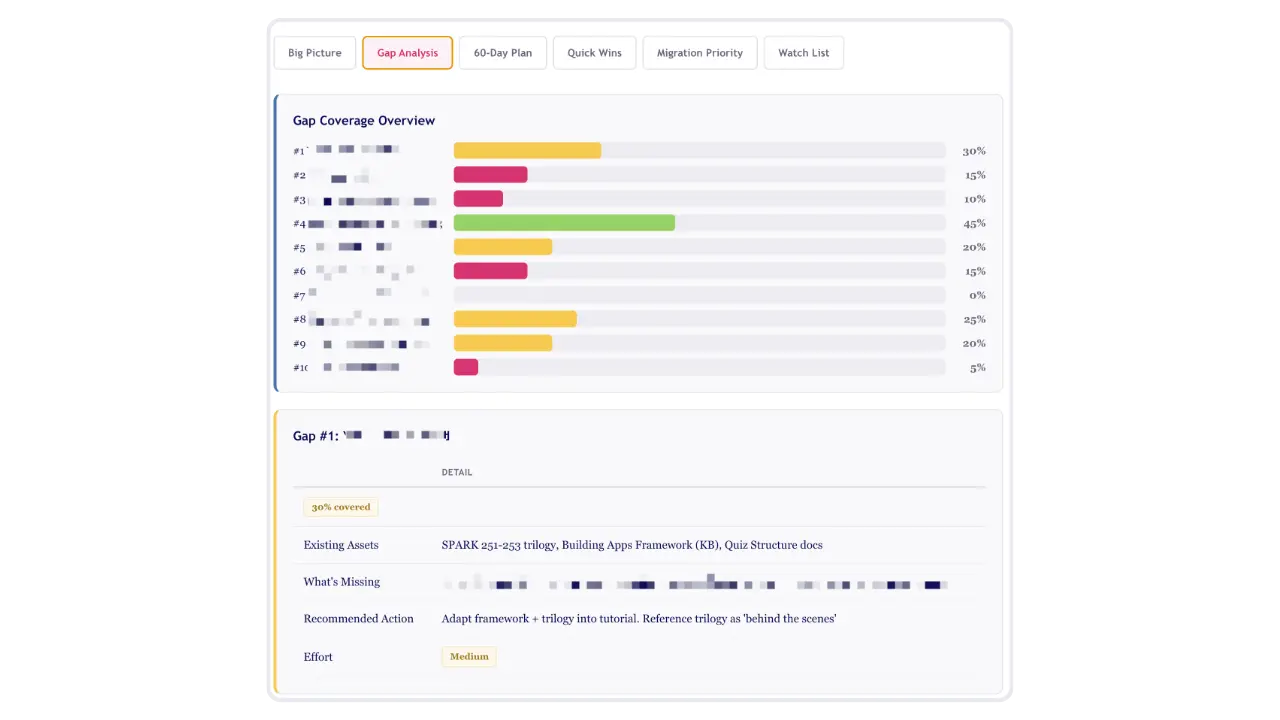Click the yellow progress bar for Gap #1
This screenshot has width=1280, height=720.
(527, 150)
